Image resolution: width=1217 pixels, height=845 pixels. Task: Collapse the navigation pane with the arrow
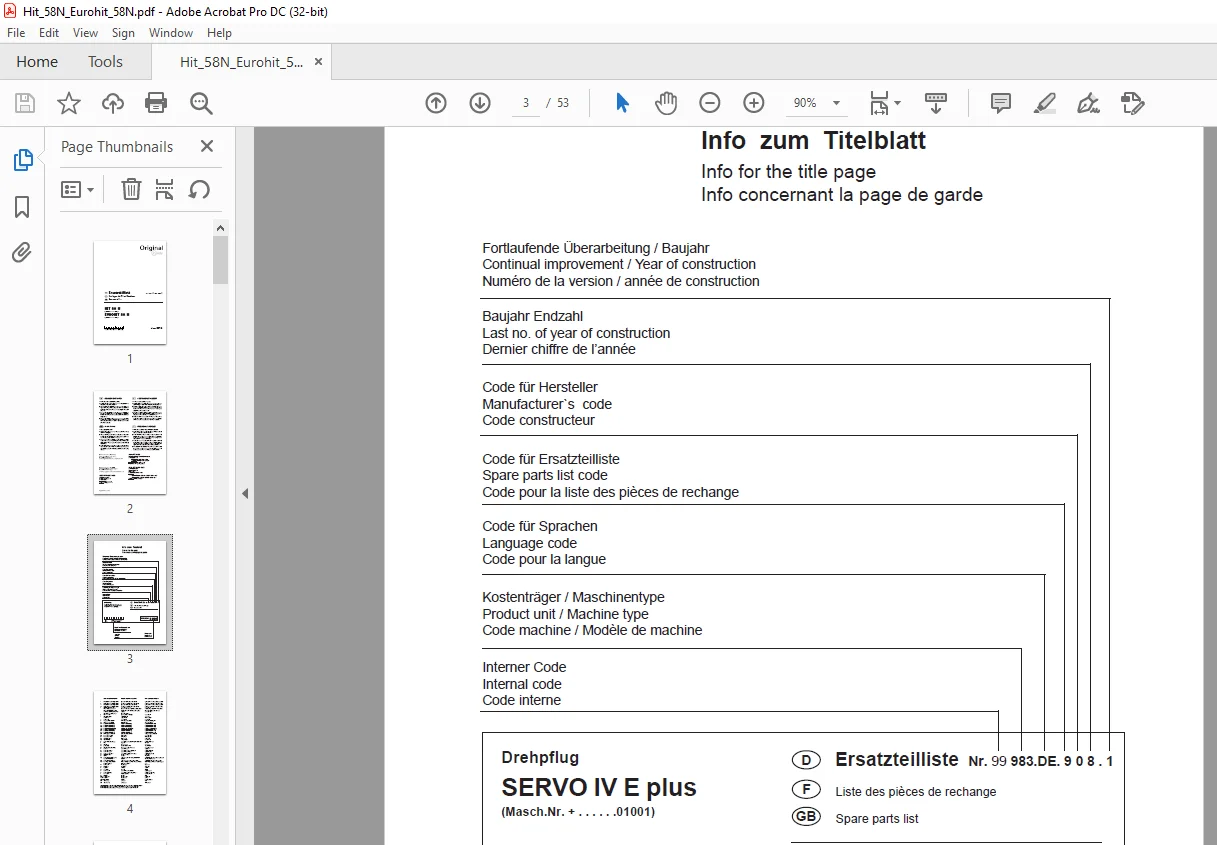point(245,493)
